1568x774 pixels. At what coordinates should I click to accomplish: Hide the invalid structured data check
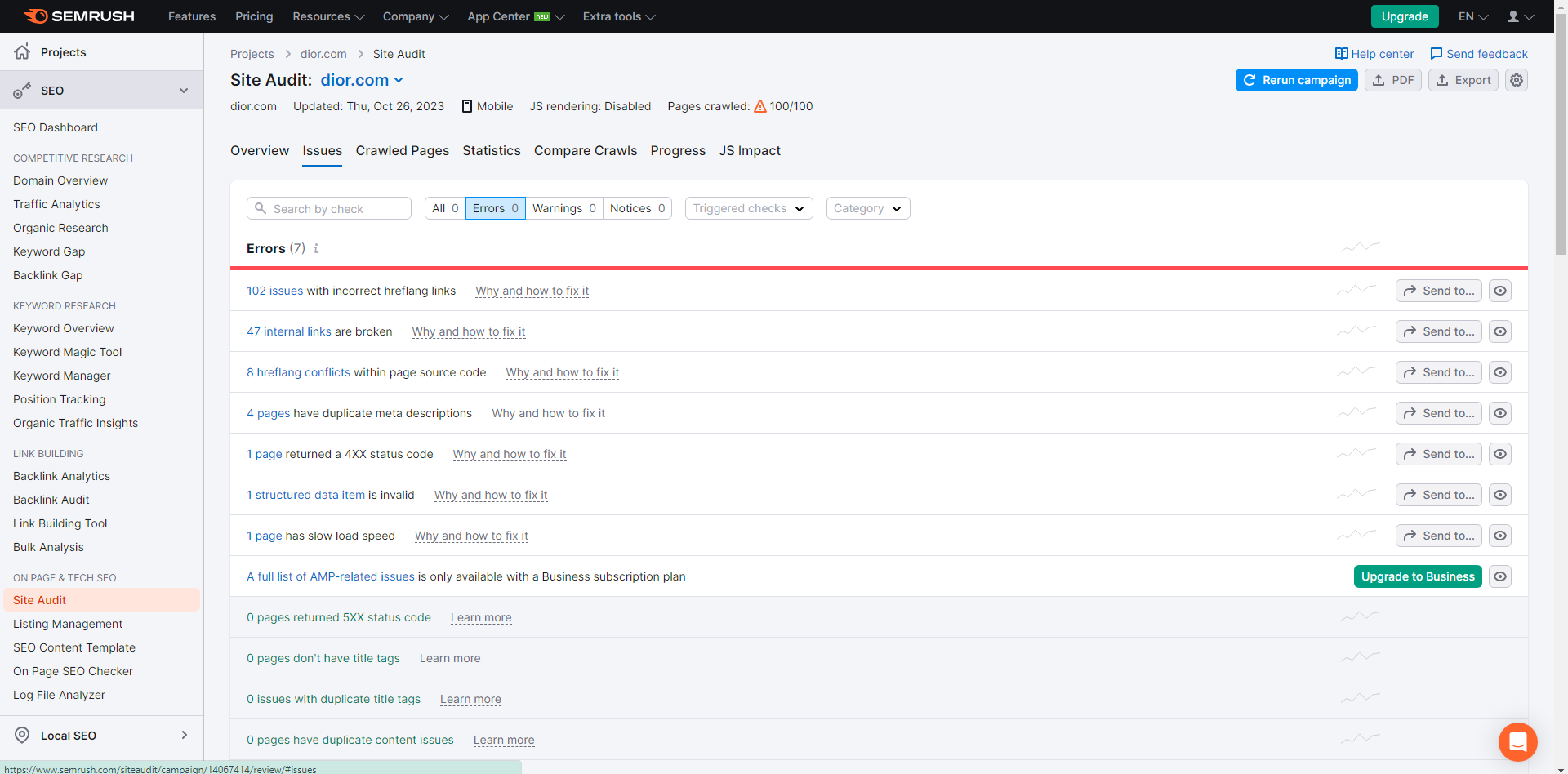point(1500,495)
